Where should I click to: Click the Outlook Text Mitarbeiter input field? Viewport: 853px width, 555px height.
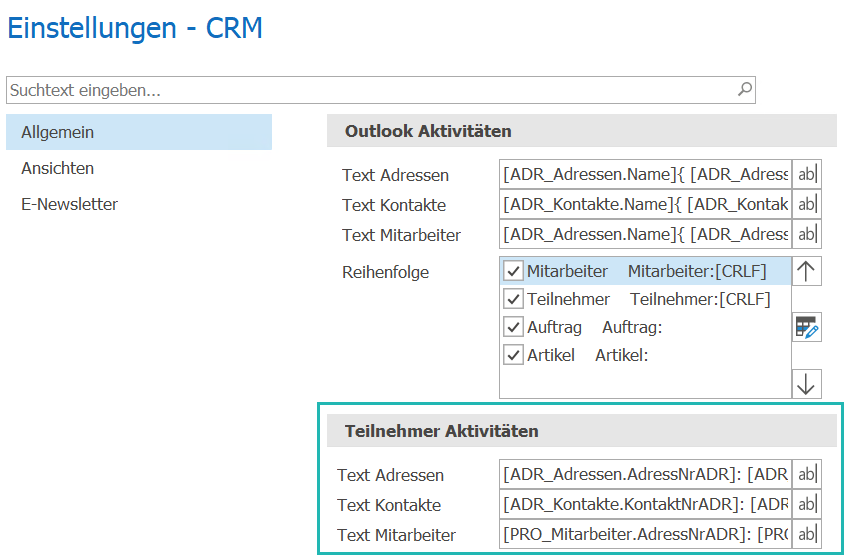click(x=645, y=234)
